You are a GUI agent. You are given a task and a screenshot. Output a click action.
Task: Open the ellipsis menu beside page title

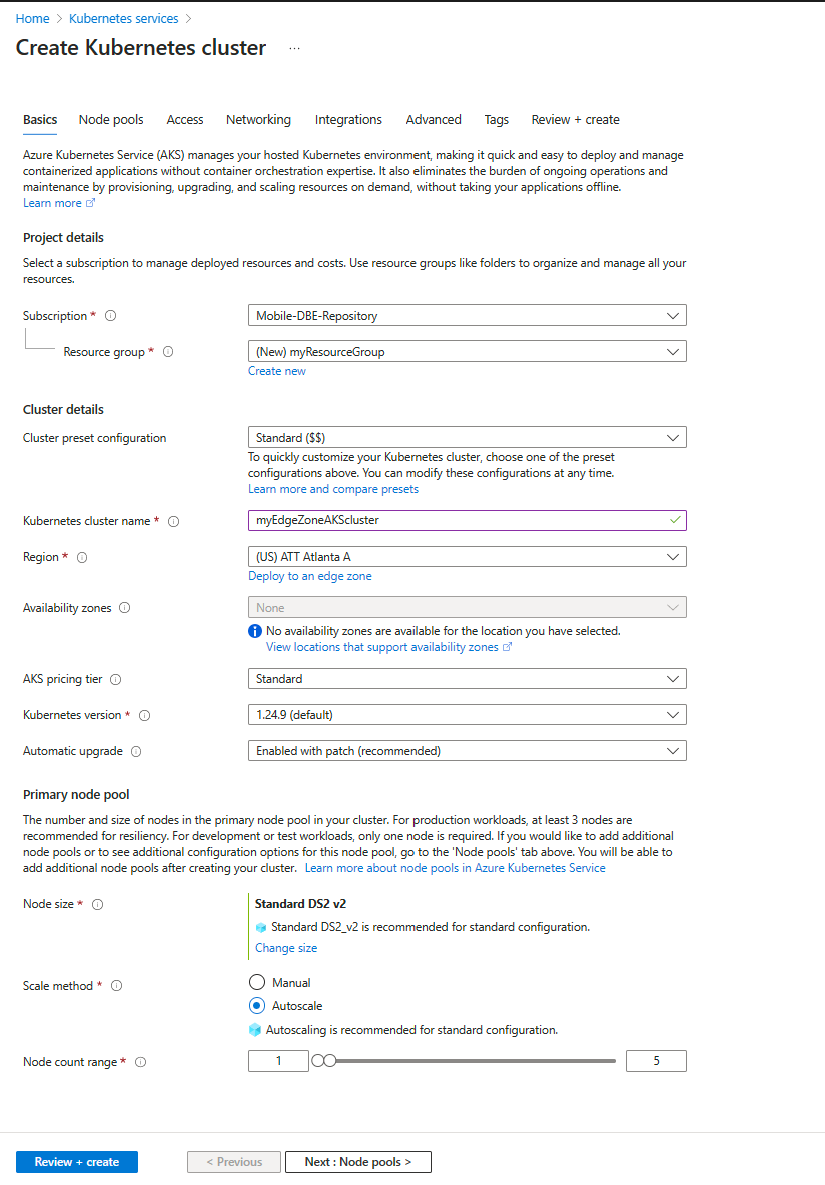(294, 48)
